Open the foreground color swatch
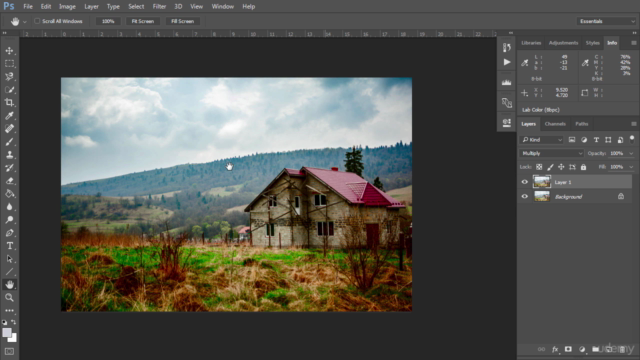Viewport: 640px width, 360px height. (x=7, y=333)
